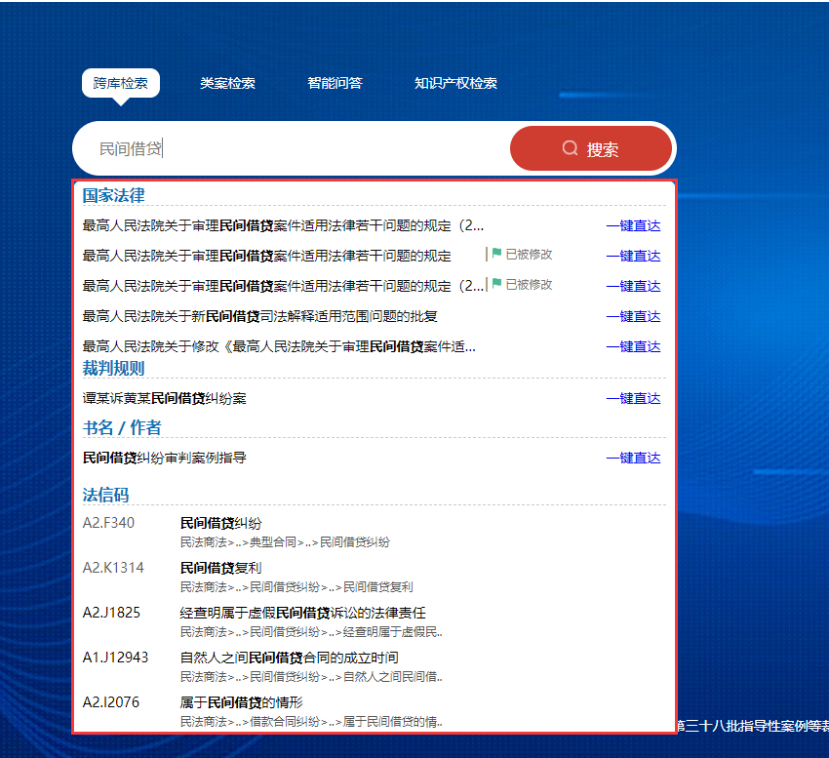Use 一键直达 for 谭某诉黄某民间借贷纠纷案
Viewport: 829px width, 758px height.
633,398
